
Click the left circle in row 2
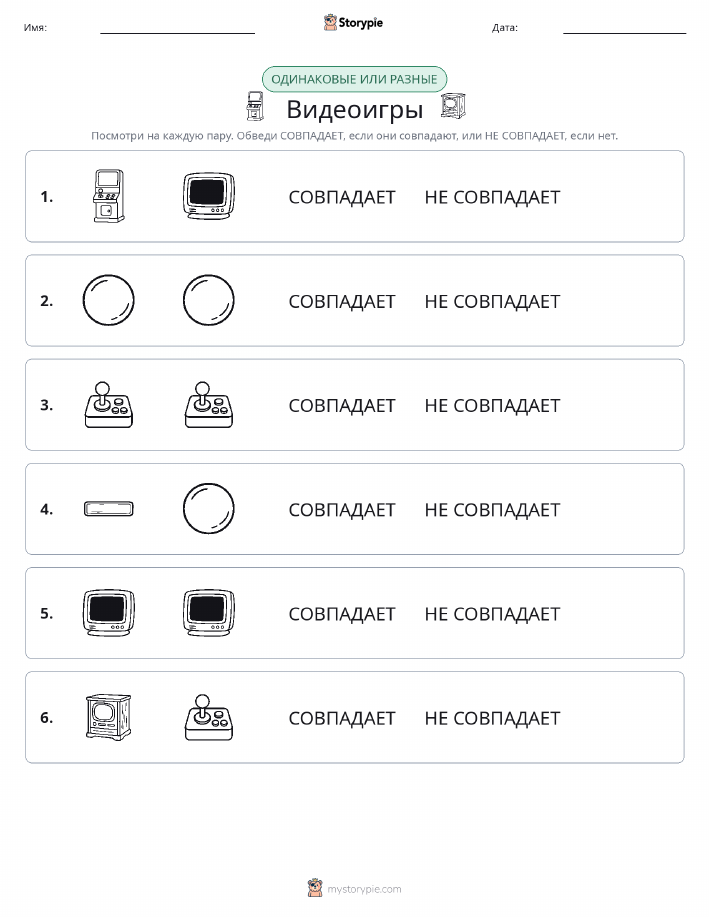109,300
